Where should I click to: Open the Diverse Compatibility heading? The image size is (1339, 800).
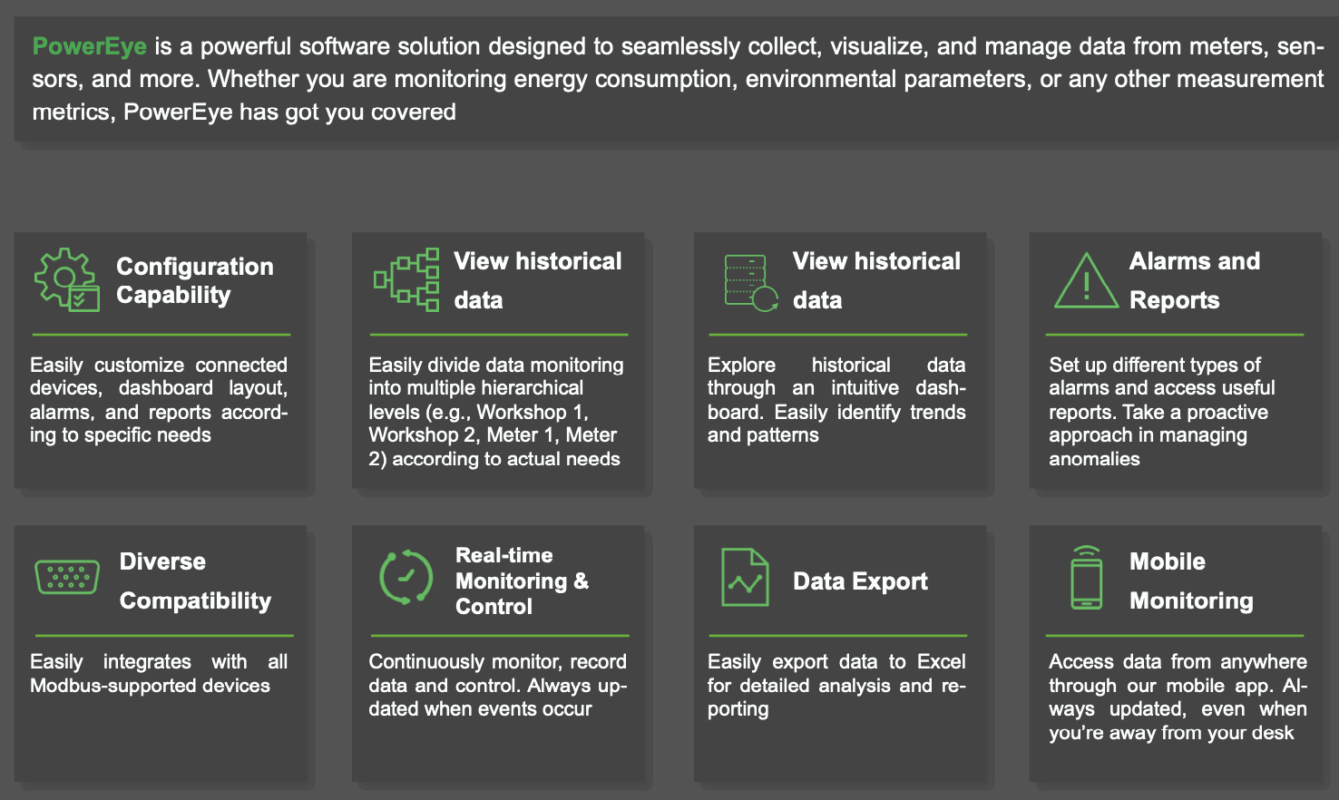point(195,581)
